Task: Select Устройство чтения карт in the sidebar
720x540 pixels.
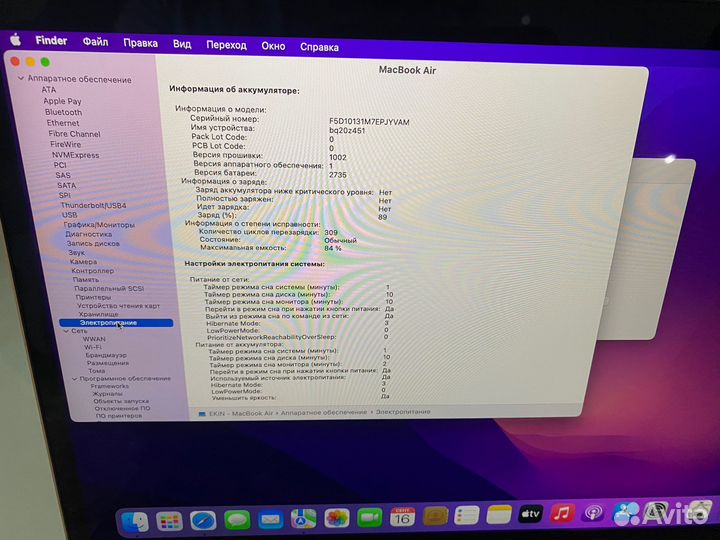Action: point(118,306)
